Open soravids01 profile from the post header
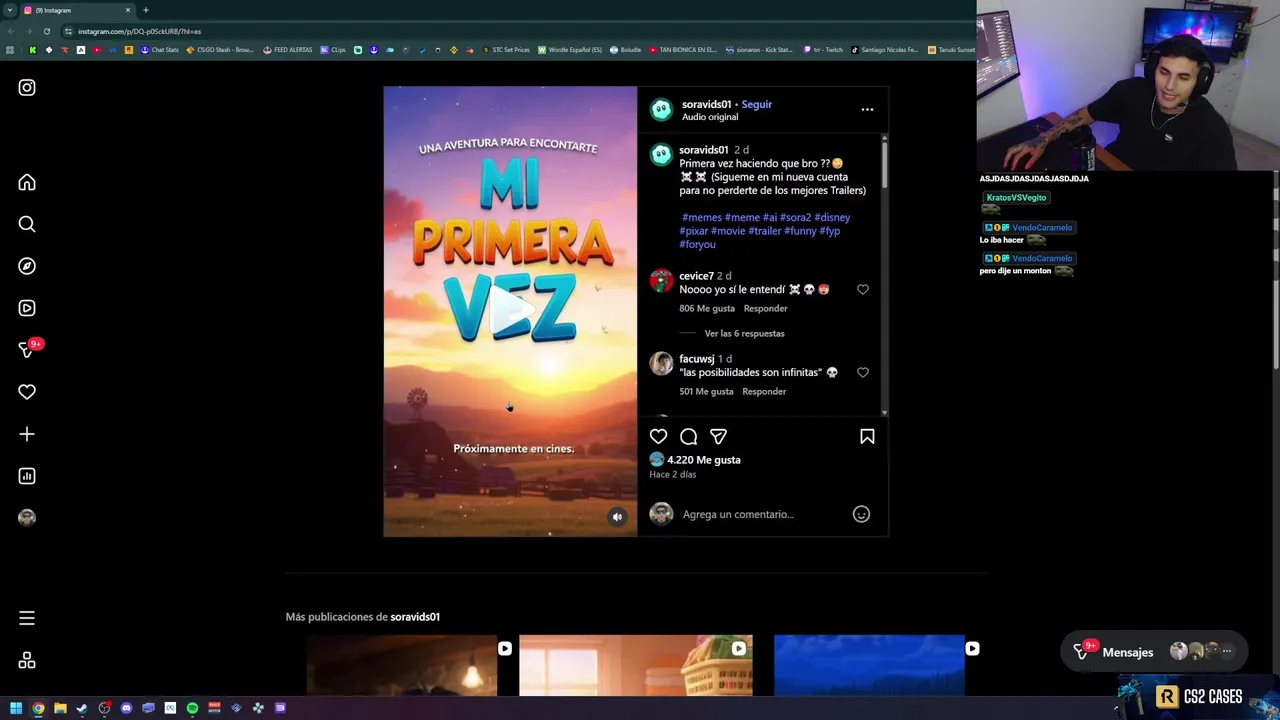The width and height of the screenshot is (1280, 720). click(706, 104)
